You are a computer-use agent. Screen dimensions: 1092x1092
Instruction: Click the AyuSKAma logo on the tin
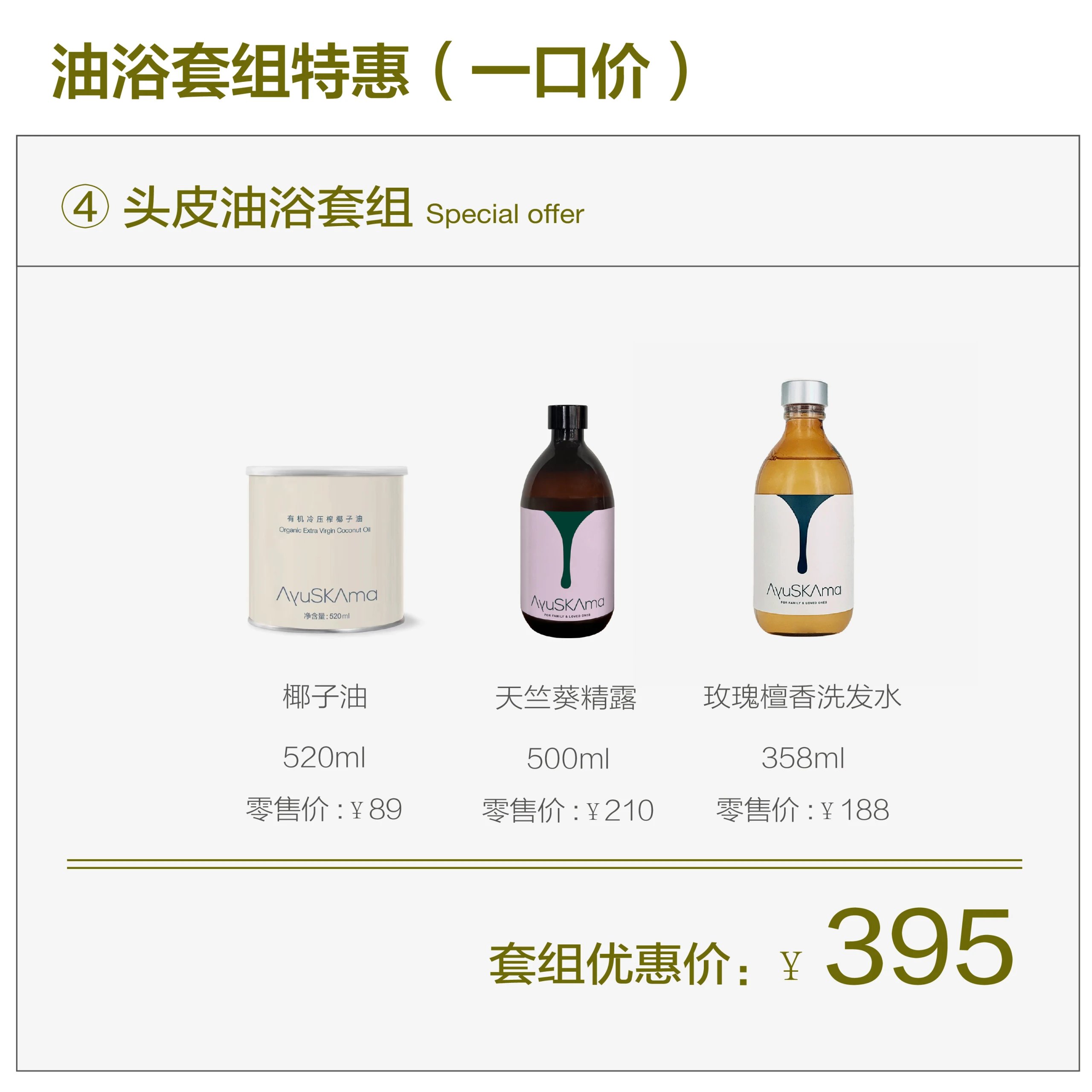coord(326,595)
